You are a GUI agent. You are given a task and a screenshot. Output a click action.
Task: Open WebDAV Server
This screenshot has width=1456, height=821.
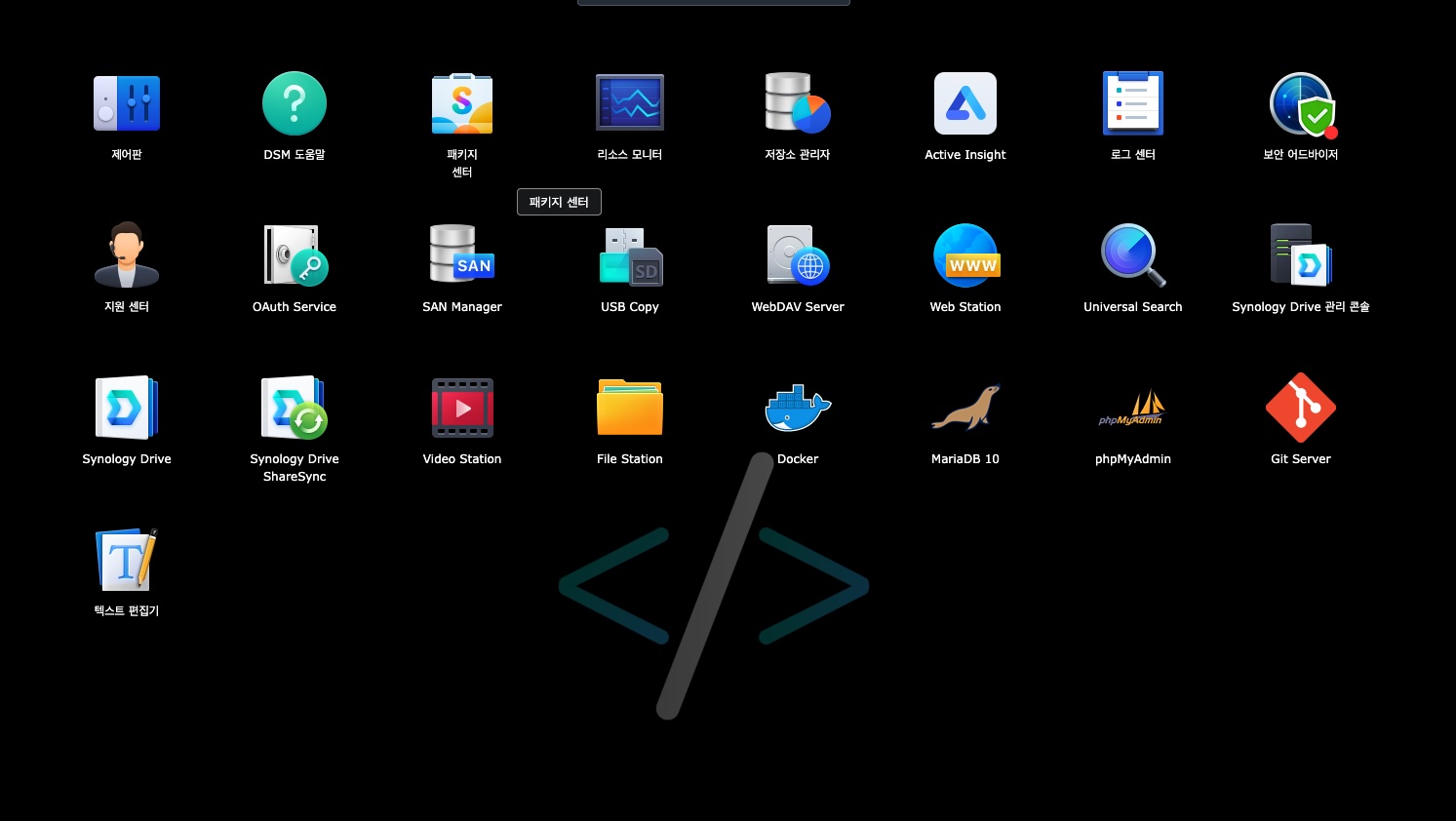pos(798,255)
